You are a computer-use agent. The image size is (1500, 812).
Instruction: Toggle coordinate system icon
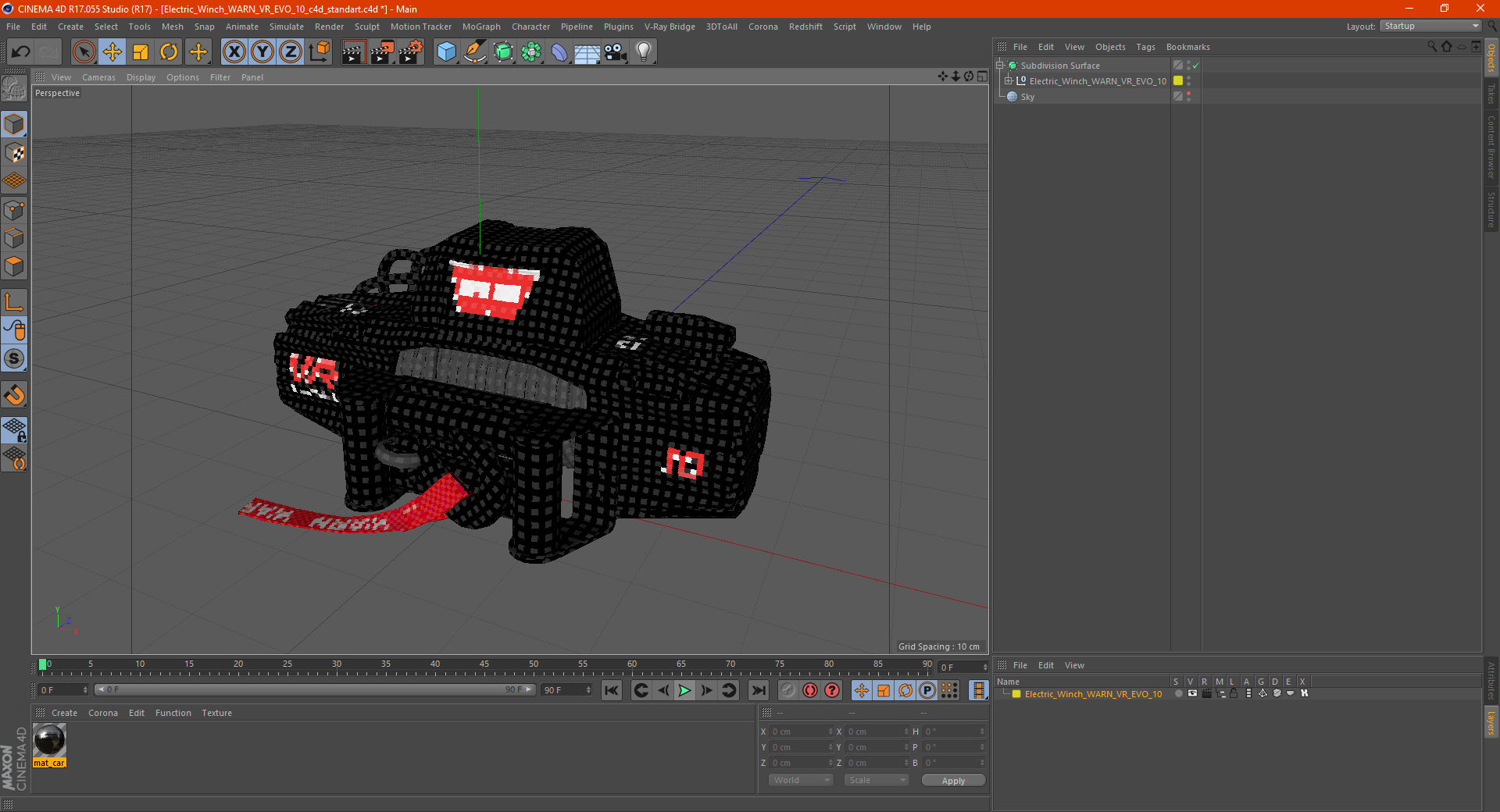(320, 52)
